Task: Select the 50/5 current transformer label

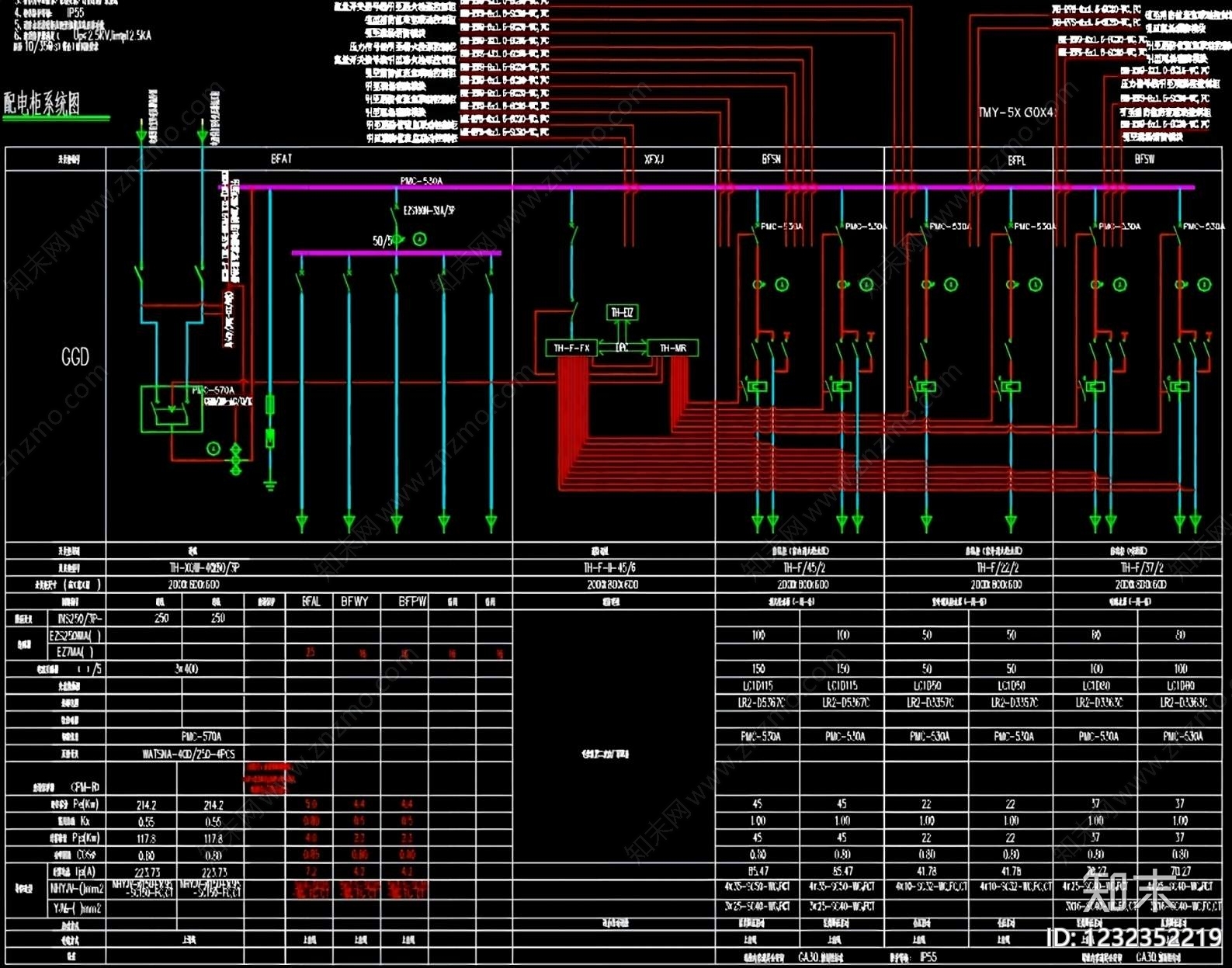Action: (382, 241)
